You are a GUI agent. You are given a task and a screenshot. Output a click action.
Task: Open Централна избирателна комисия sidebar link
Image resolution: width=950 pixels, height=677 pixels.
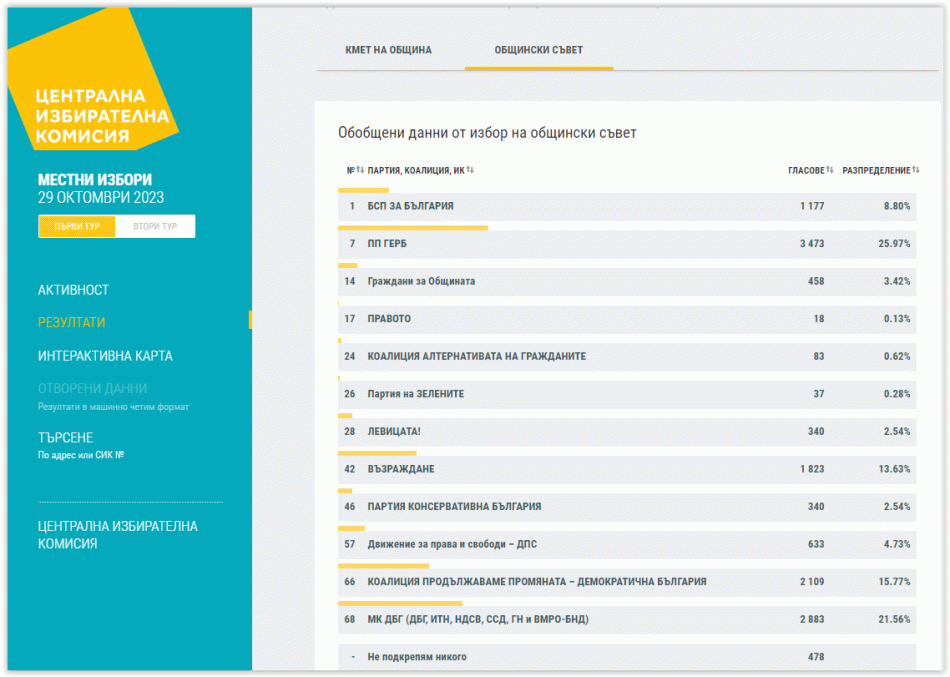(x=118, y=535)
